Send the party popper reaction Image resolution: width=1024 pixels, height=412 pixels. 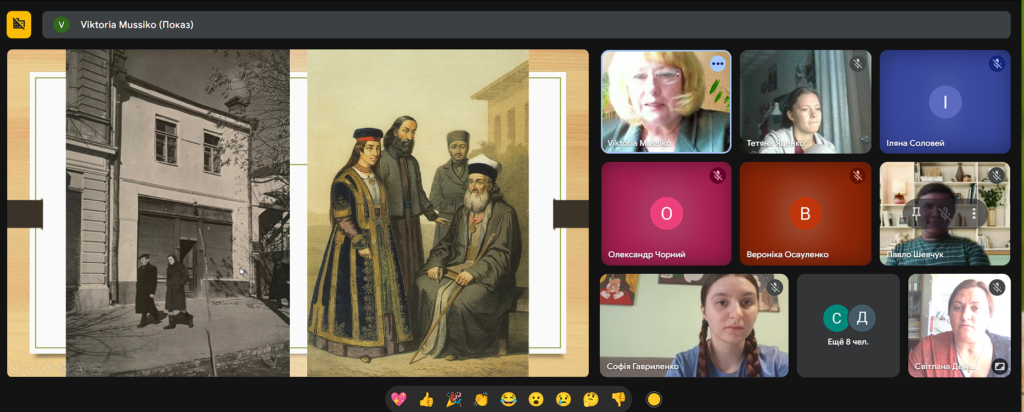(x=453, y=399)
